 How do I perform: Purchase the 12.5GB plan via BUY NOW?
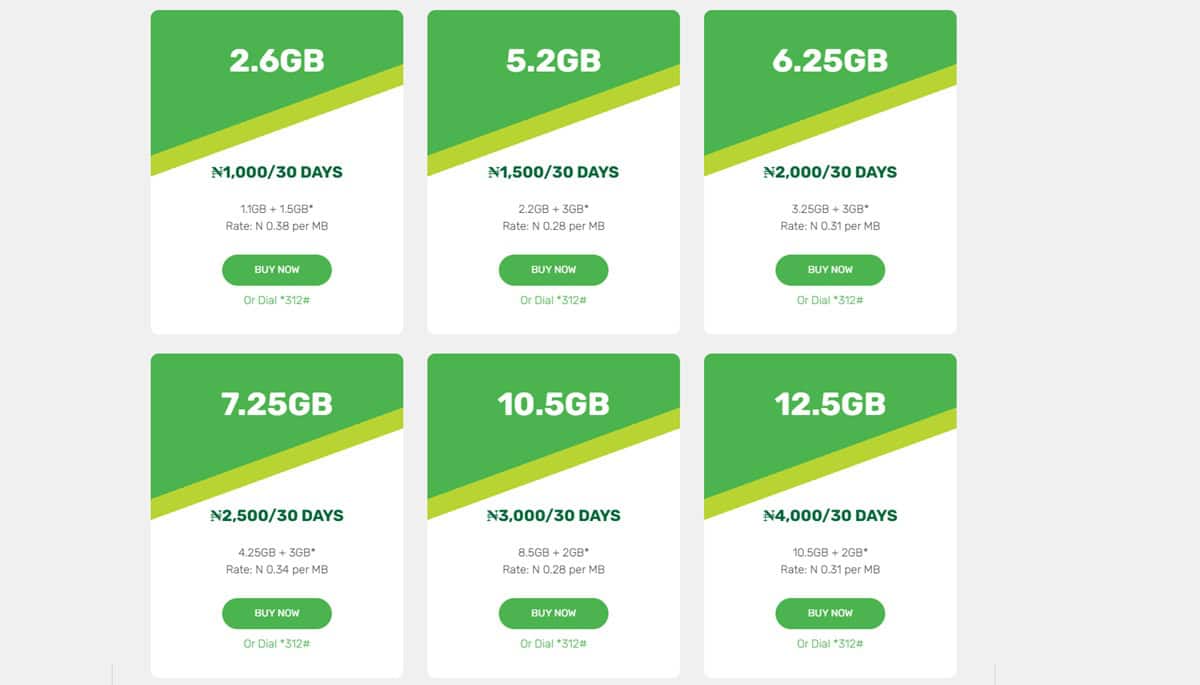830,613
